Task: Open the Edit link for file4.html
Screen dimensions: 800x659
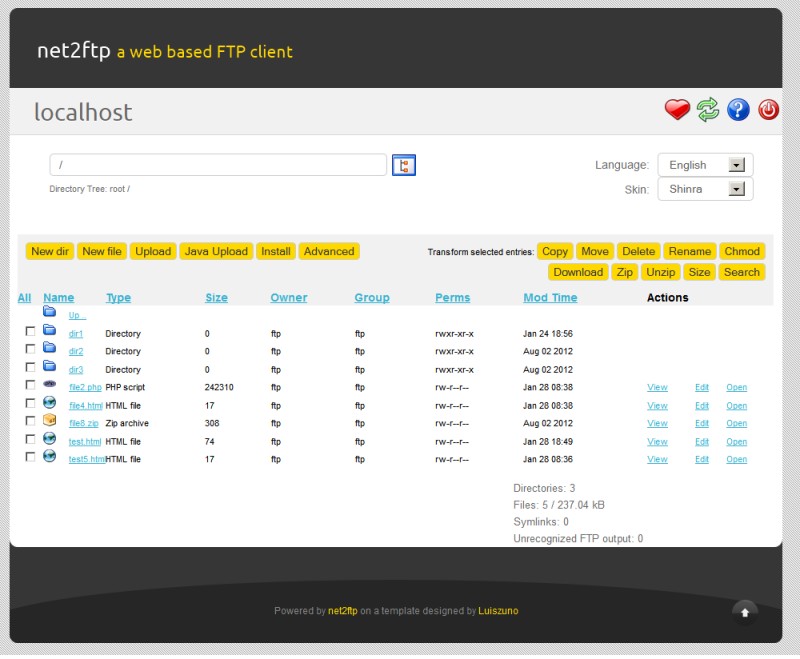Action: click(x=702, y=406)
